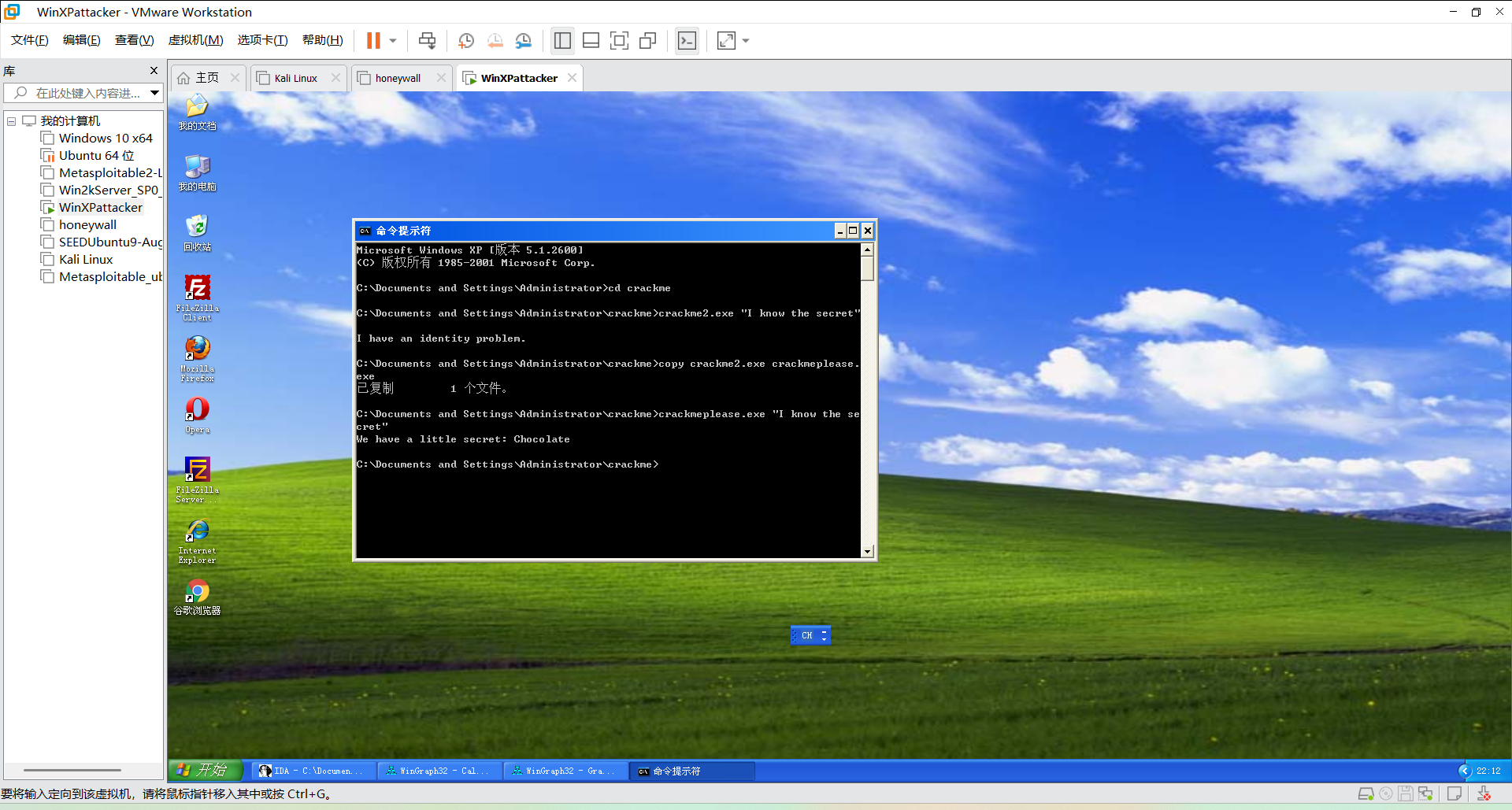1512x810 pixels.
Task: Revert the virtual machine to its snapshot
Action: (x=495, y=40)
